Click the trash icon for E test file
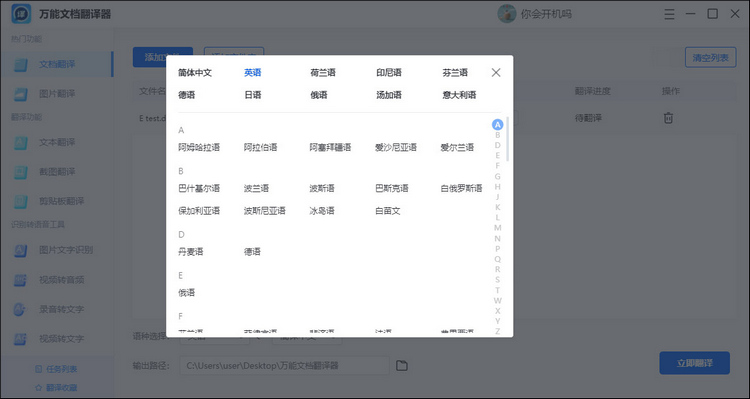 click(x=668, y=118)
